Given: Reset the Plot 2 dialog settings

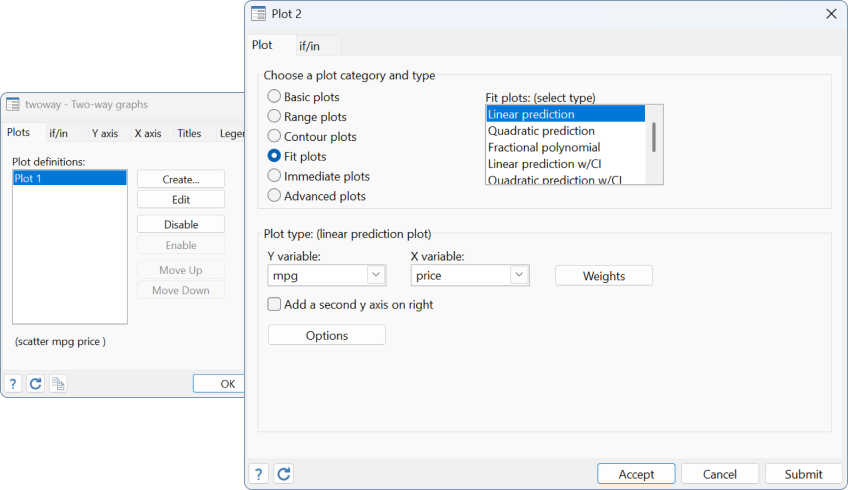Looking at the screenshot, I should click(x=283, y=474).
